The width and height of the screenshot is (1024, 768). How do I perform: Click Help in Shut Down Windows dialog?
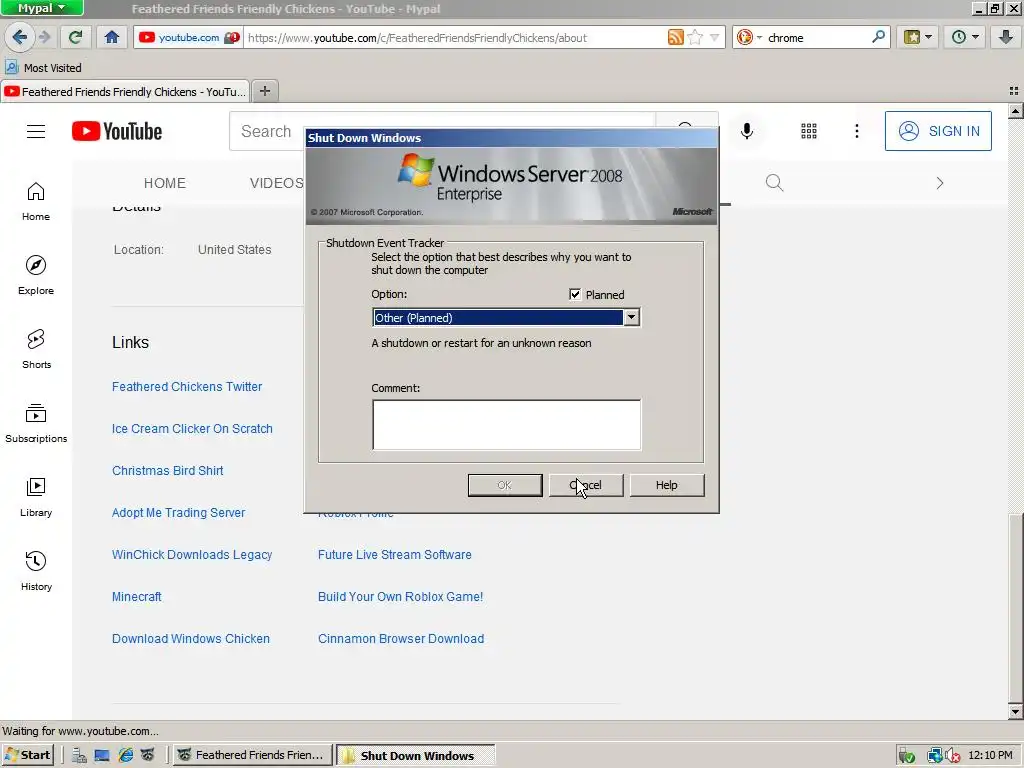[667, 485]
